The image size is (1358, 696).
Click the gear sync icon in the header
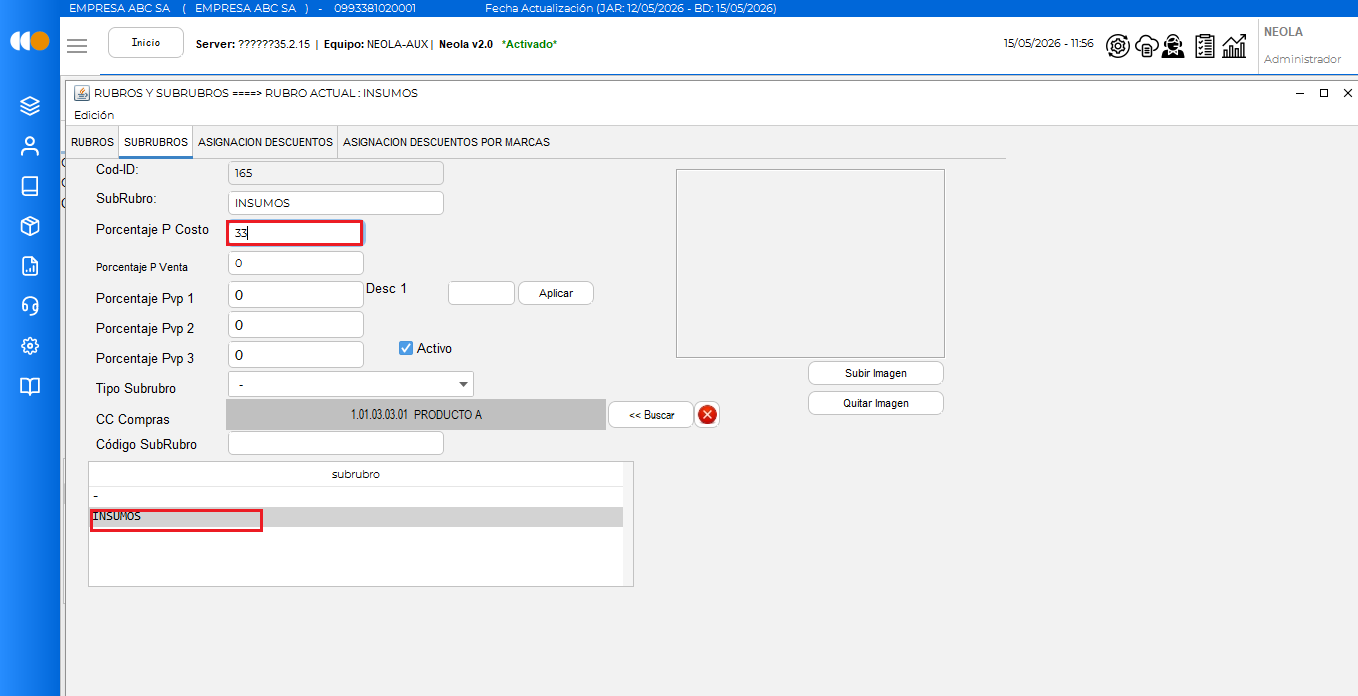[1118, 46]
